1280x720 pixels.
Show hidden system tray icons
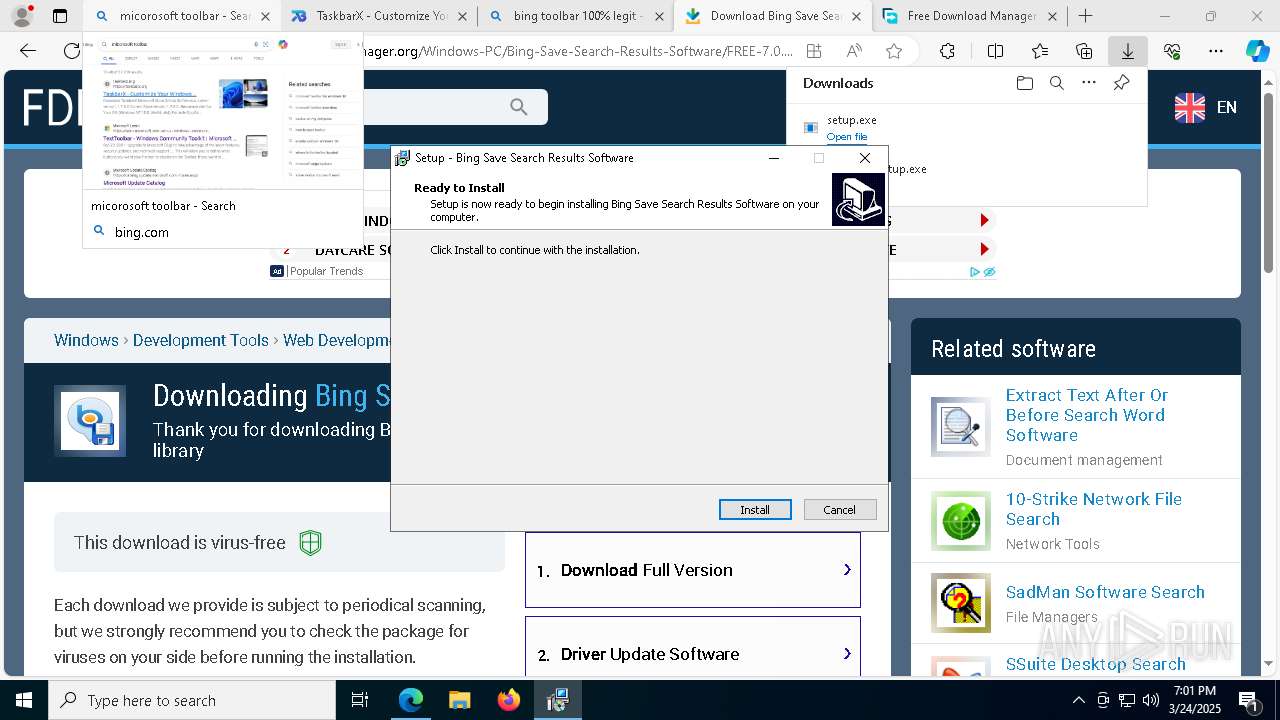tap(1078, 700)
